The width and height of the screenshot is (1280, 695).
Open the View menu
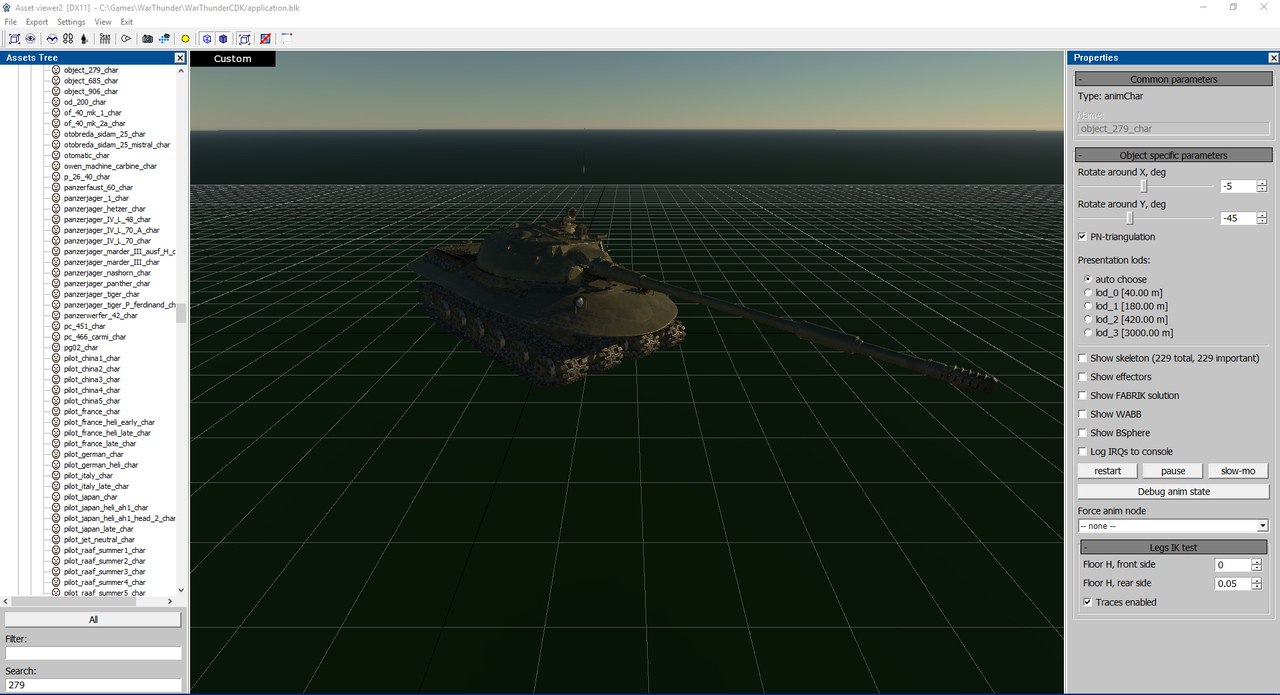pos(103,22)
